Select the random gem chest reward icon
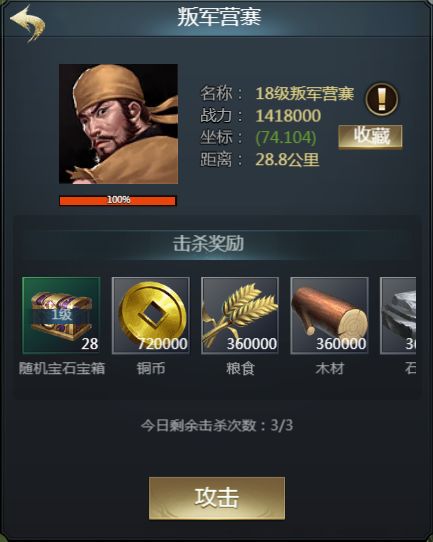 (x=61, y=315)
